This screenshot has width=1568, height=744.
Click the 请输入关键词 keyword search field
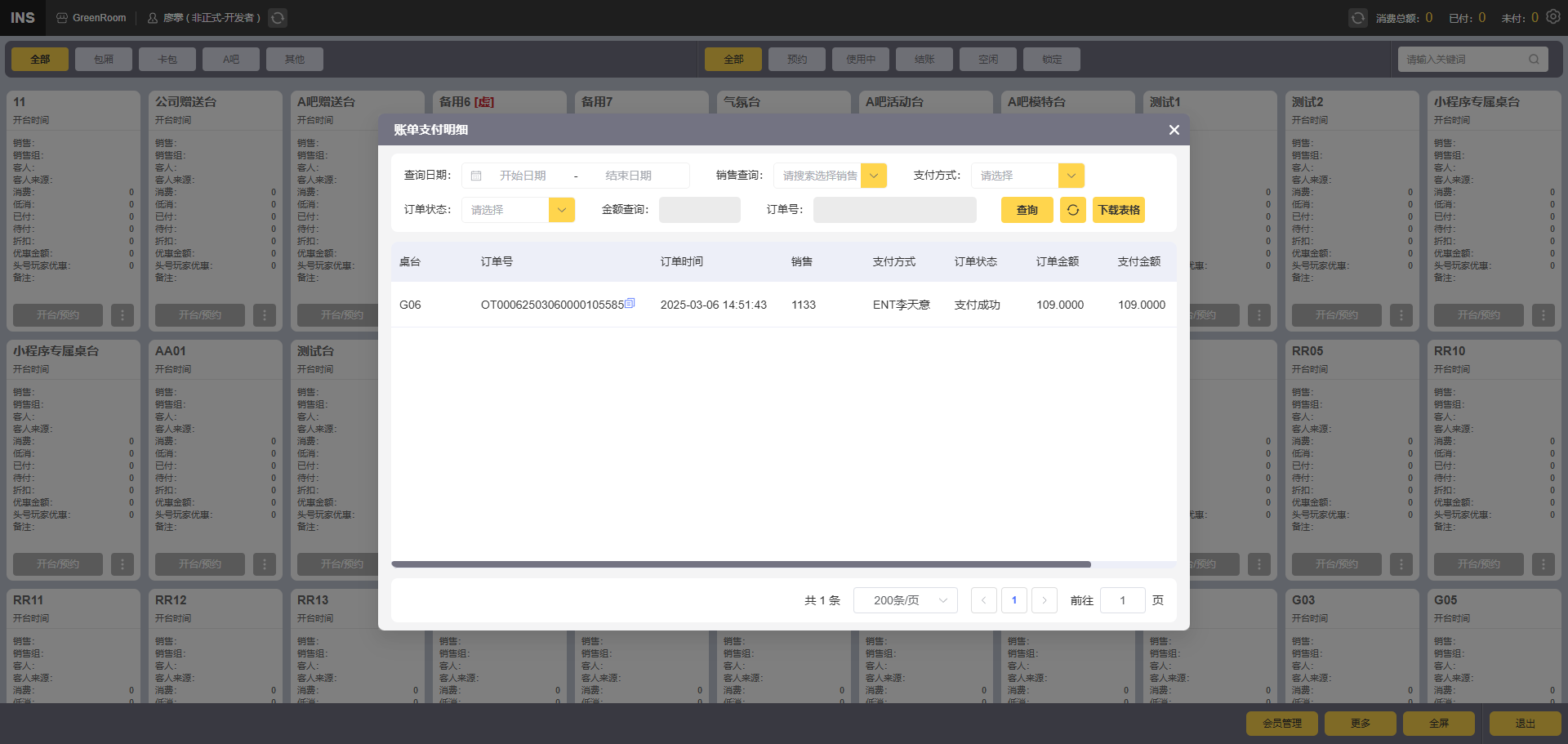point(1473,59)
